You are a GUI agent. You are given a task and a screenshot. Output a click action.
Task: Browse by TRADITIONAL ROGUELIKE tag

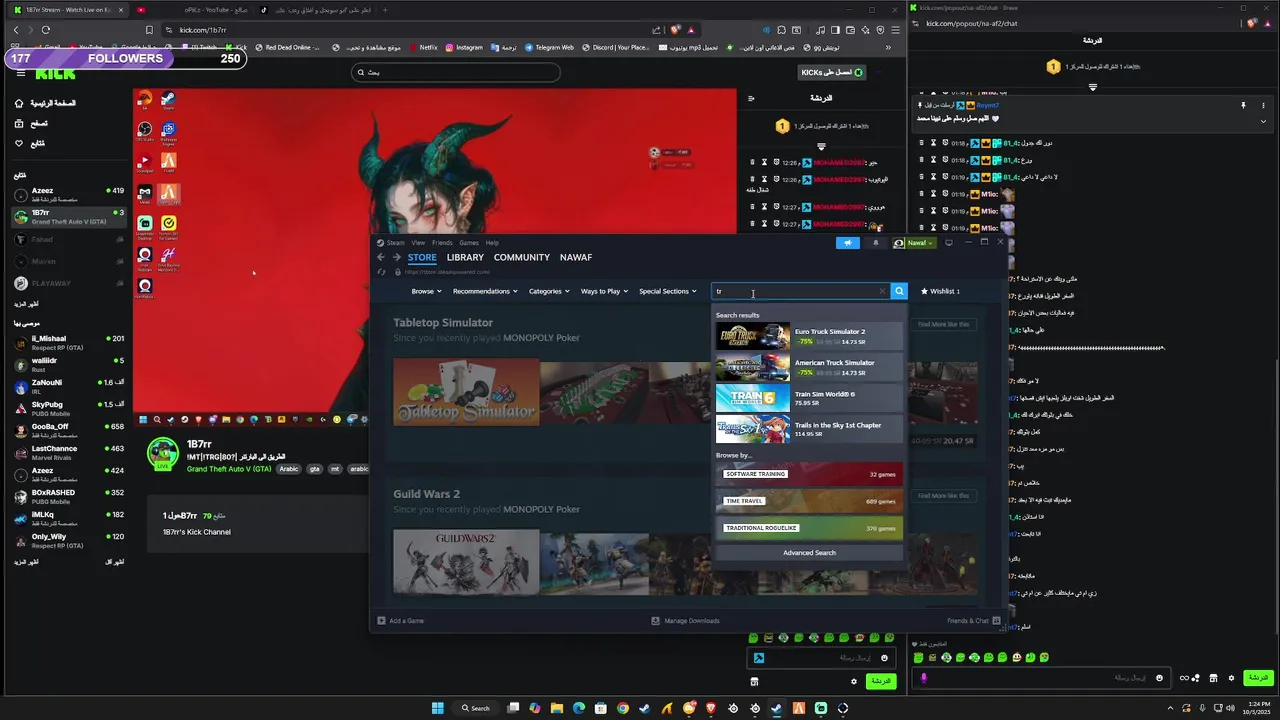pyautogui.click(x=809, y=528)
